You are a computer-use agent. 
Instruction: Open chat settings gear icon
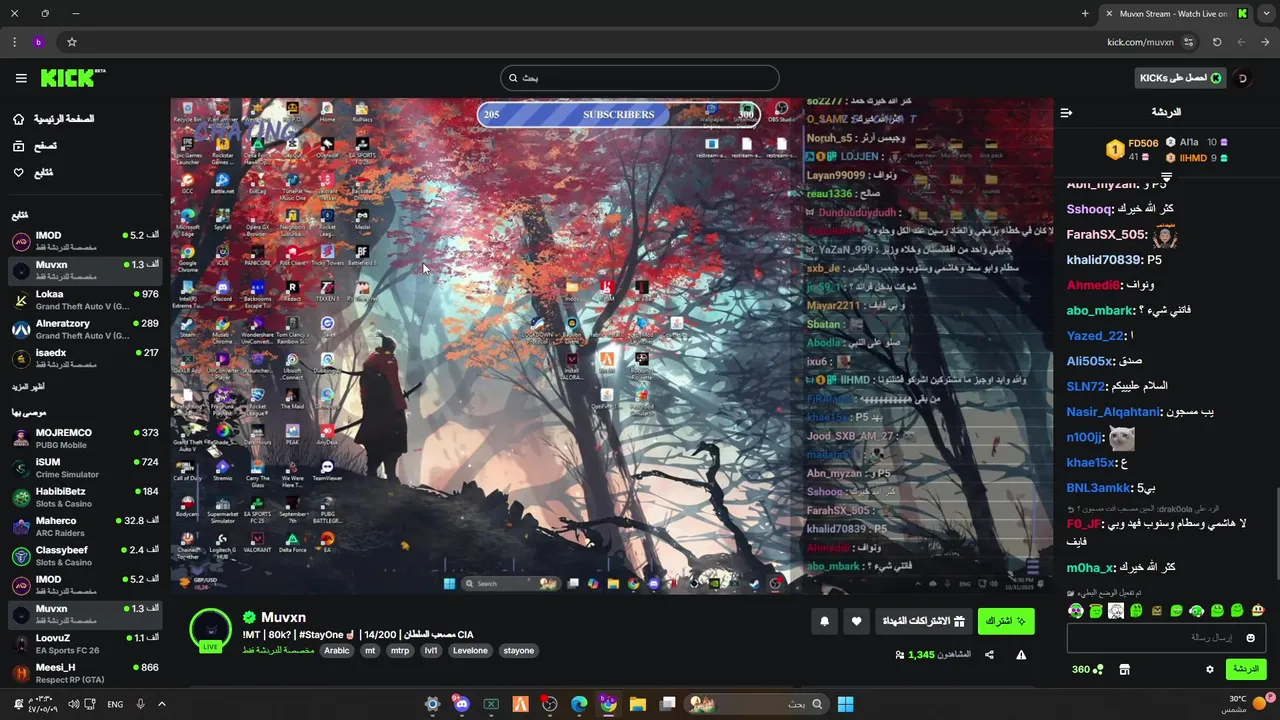pyautogui.click(x=1209, y=669)
